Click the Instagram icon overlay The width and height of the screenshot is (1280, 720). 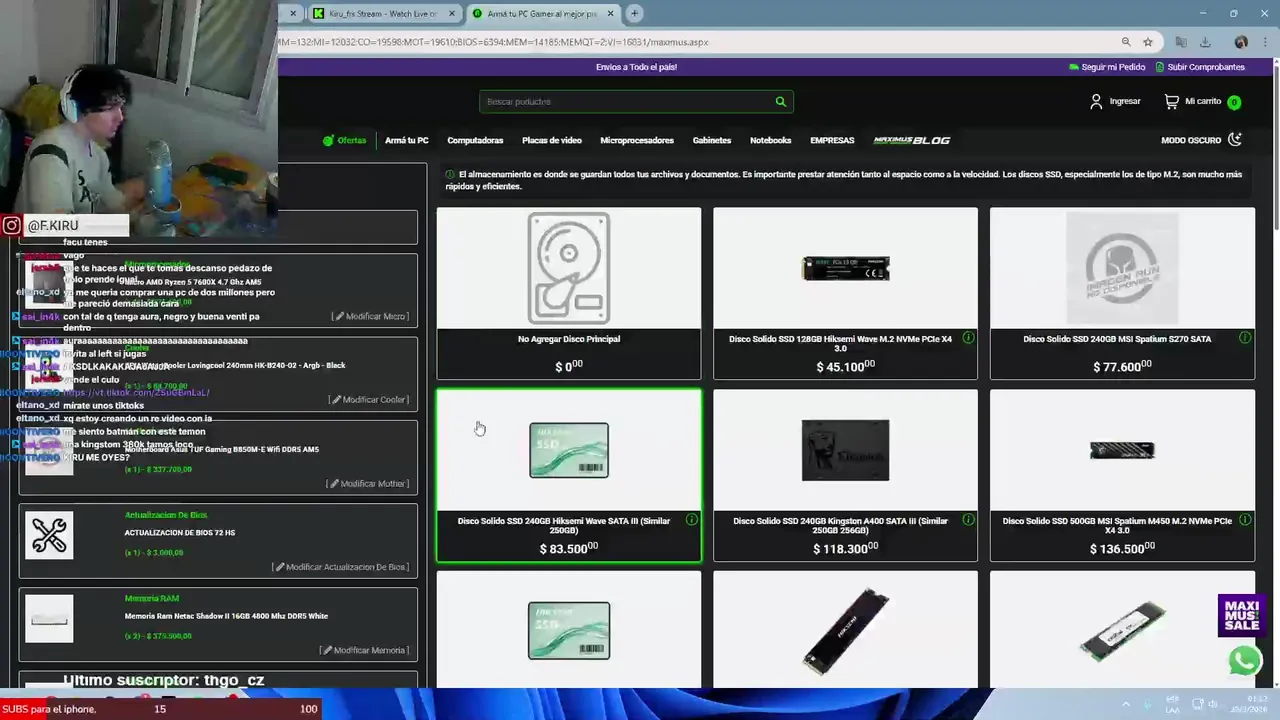coord(11,226)
